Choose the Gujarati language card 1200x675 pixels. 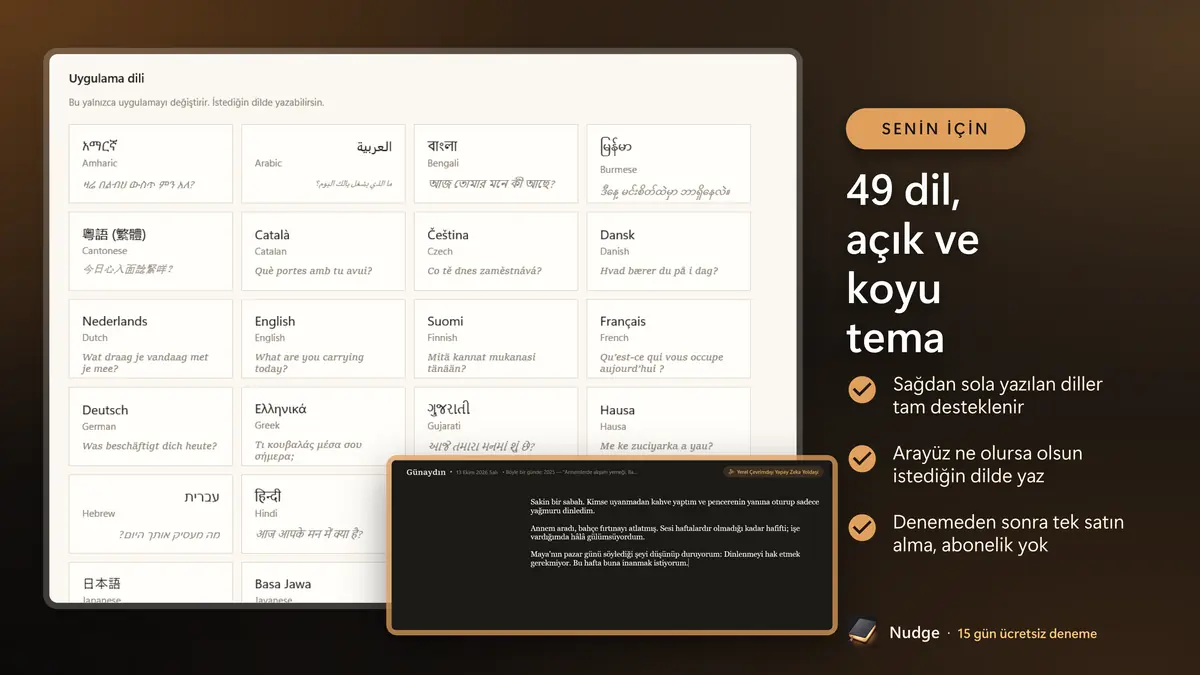[x=496, y=421]
